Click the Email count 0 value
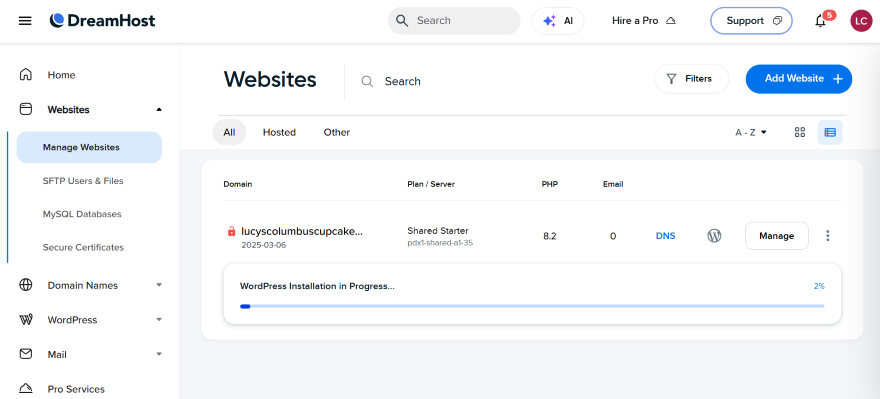The image size is (880, 399). (x=613, y=236)
